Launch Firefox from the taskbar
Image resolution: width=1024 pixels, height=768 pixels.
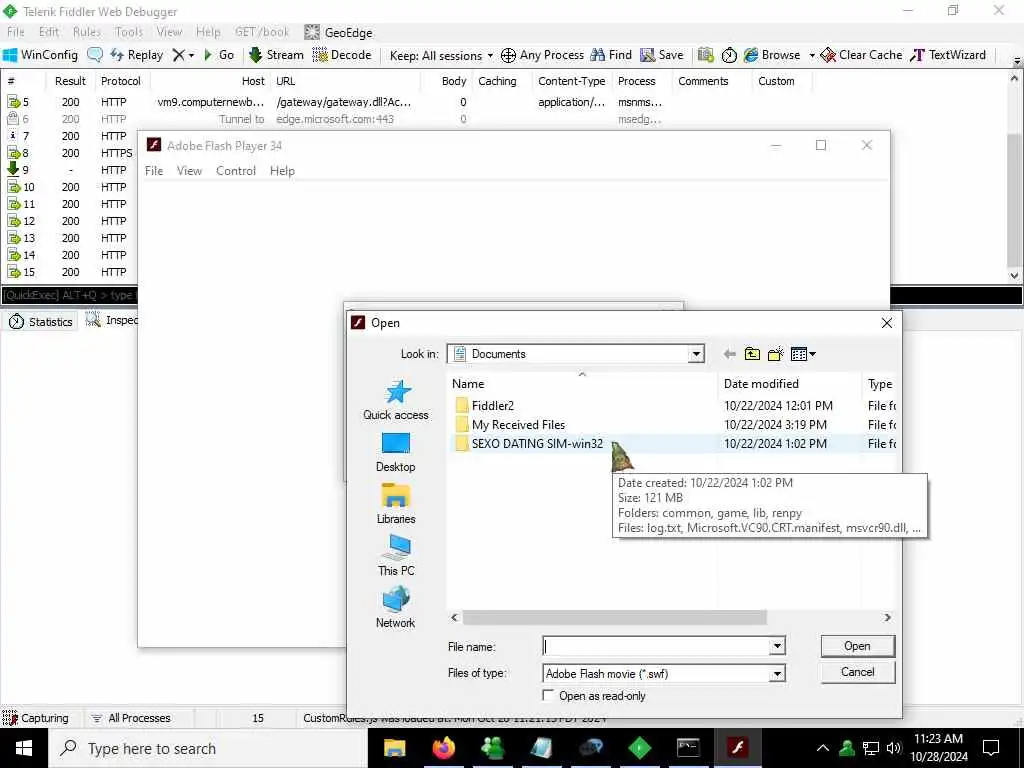443,748
